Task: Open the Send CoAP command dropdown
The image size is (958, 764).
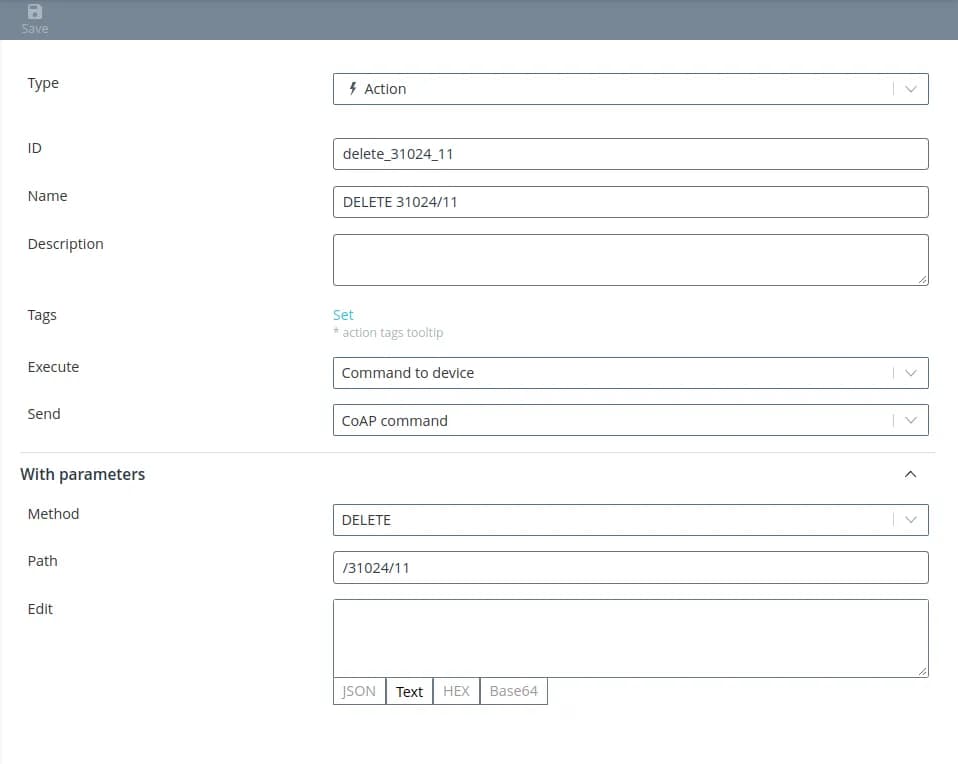Action: [x=630, y=420]
